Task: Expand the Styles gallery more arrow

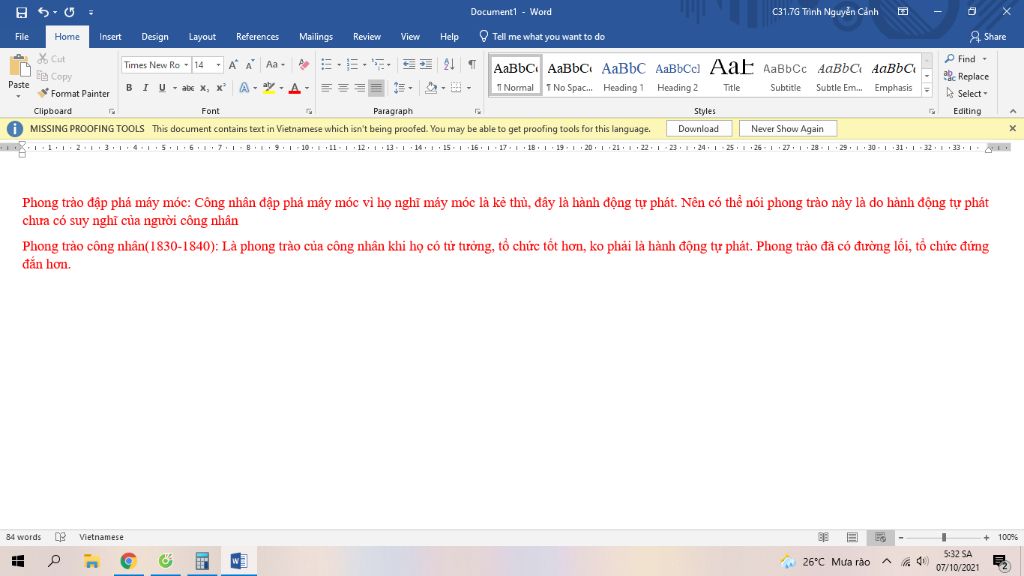Action: click(927, 91)
